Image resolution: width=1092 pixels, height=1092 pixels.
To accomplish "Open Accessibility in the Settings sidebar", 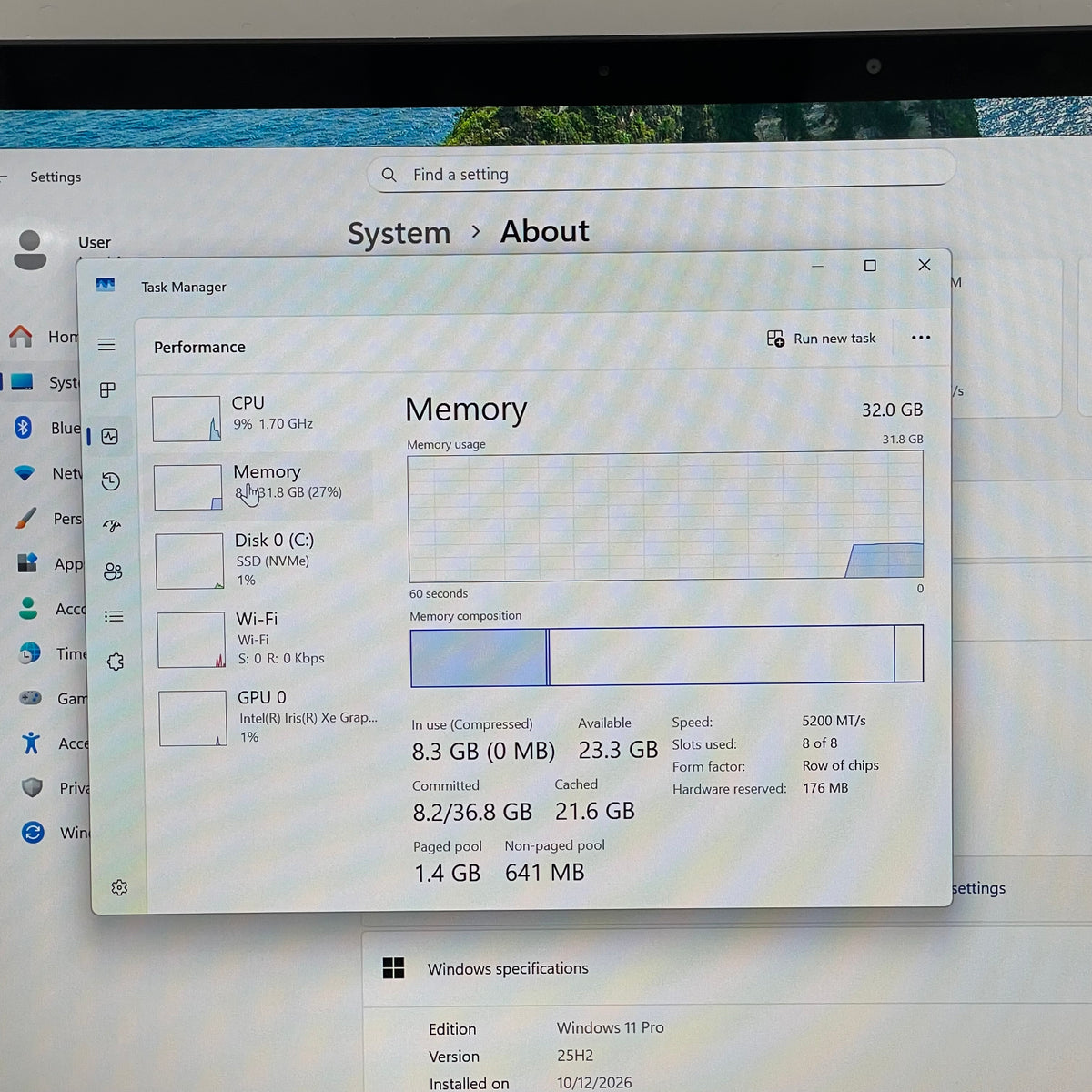I will coord(55,743).
